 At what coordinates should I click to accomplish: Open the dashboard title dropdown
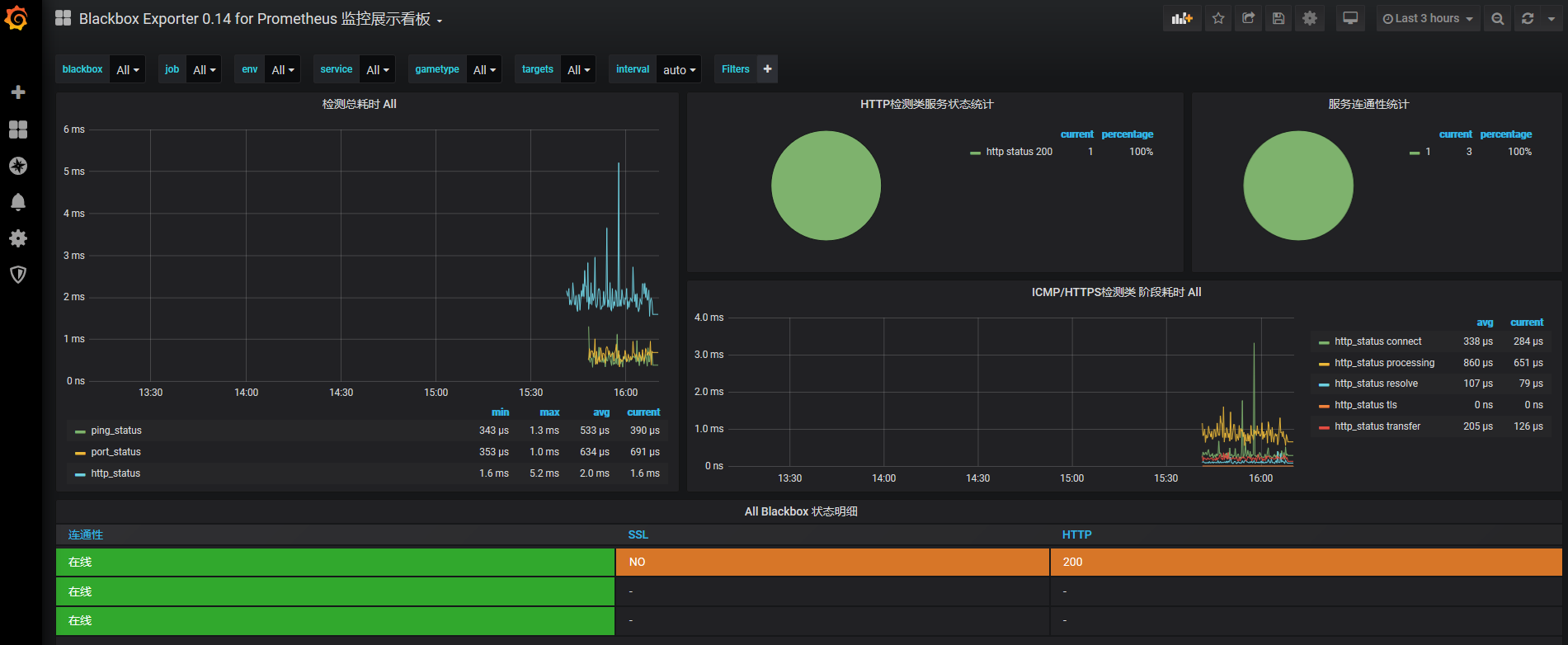pyautogui.click(x=260, y=19)
